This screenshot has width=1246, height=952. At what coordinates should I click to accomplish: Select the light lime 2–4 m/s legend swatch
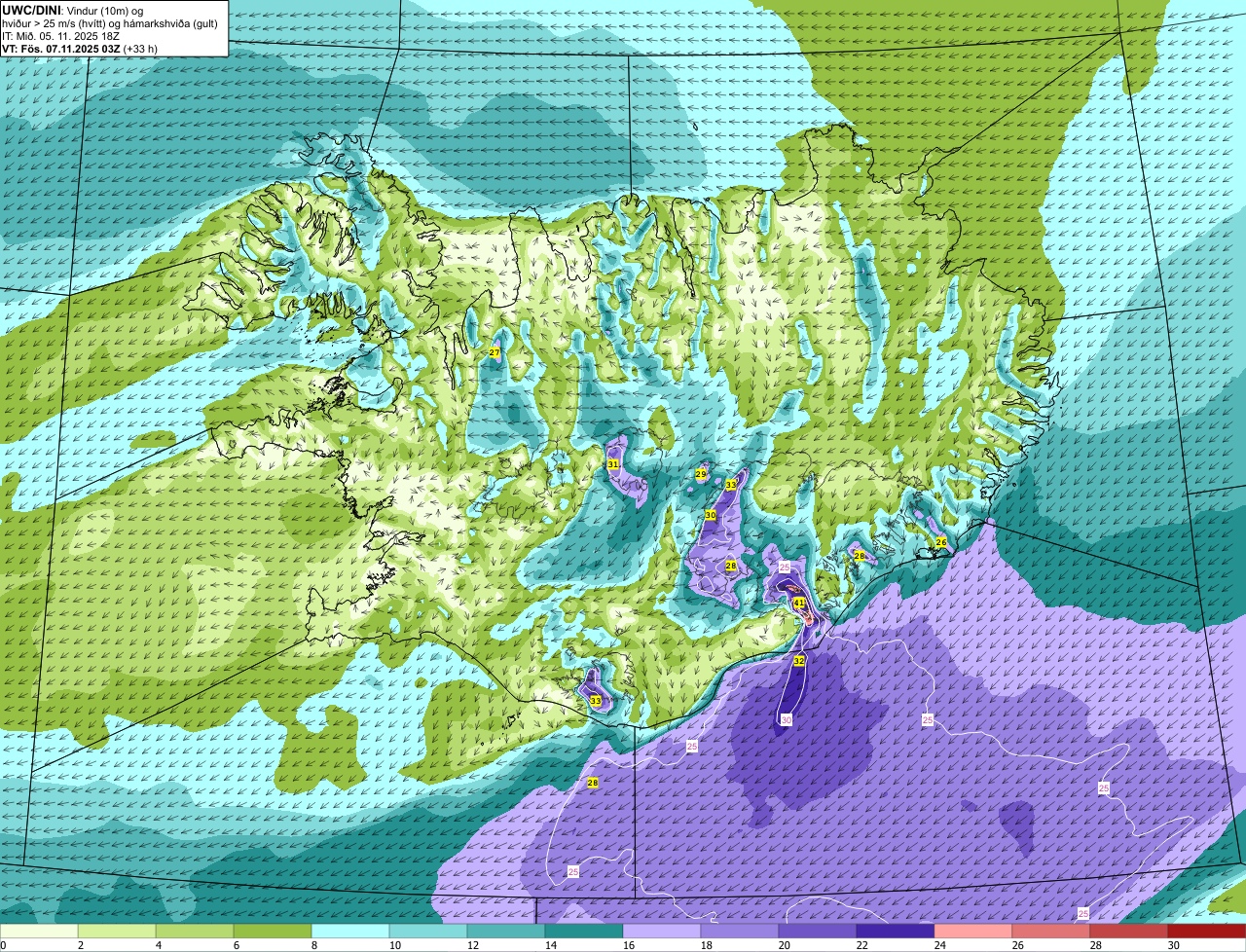117,931
